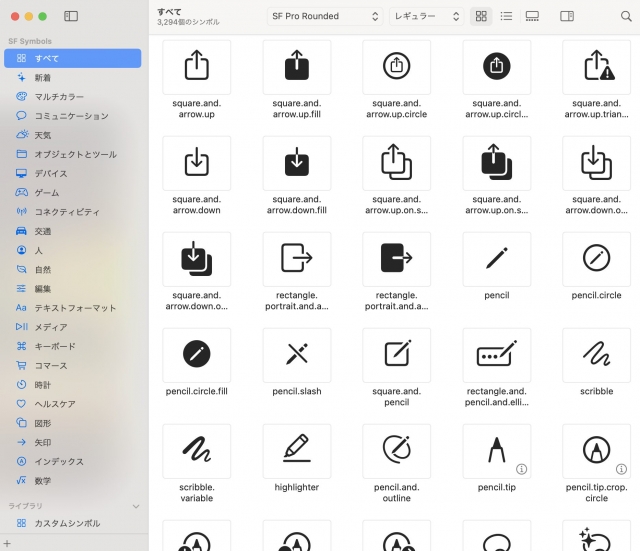Add a new collection with plus button
640x551 pixels.
[7, 544]
